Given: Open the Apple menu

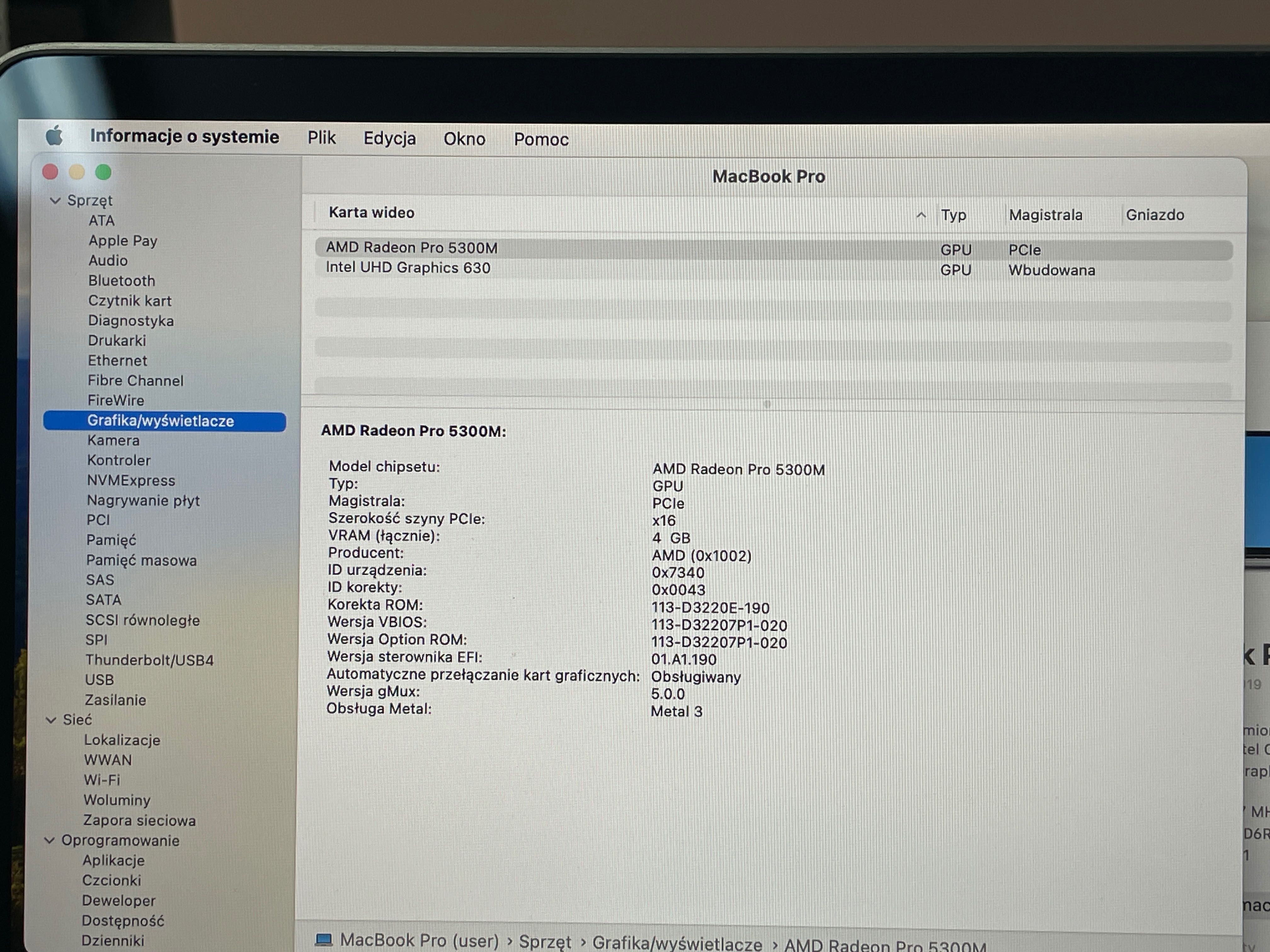Looking at the screenshot, I should (x=54, y=136).
